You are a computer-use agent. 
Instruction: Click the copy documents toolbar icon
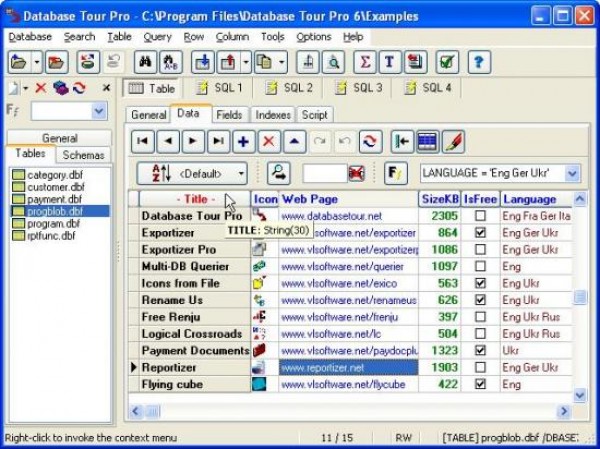click(x=265, y=62)
